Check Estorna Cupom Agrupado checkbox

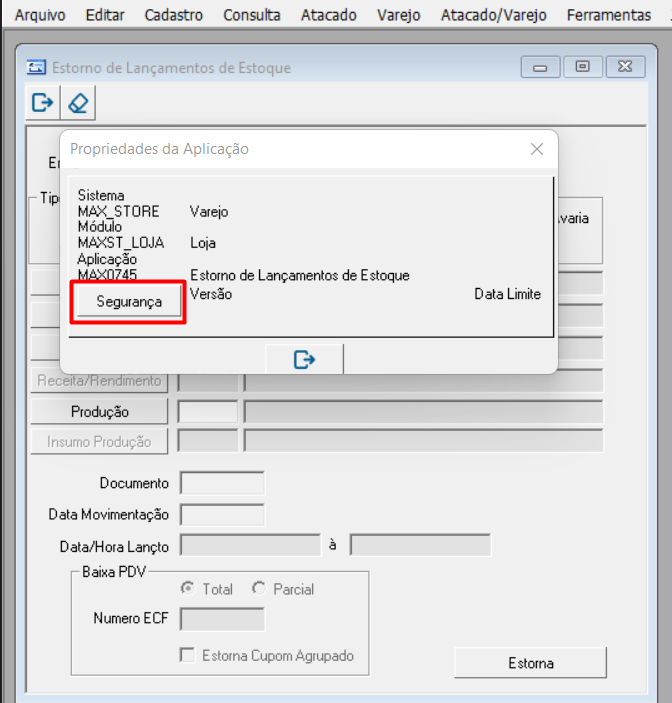187,655
